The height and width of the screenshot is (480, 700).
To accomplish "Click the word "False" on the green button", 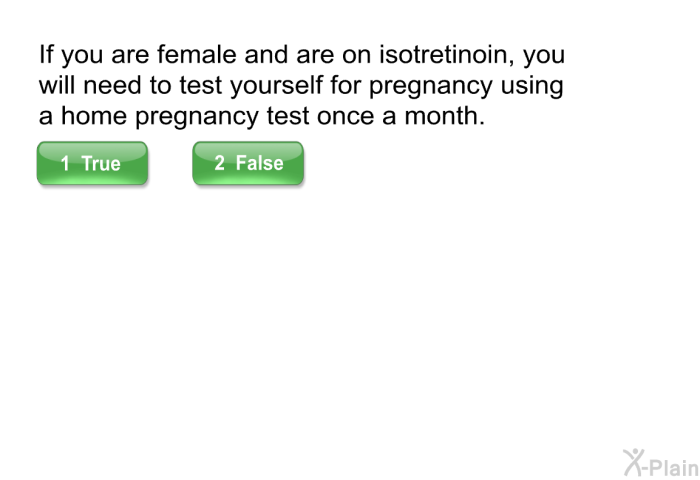I will pyautogui.click(x=259, y=163).
